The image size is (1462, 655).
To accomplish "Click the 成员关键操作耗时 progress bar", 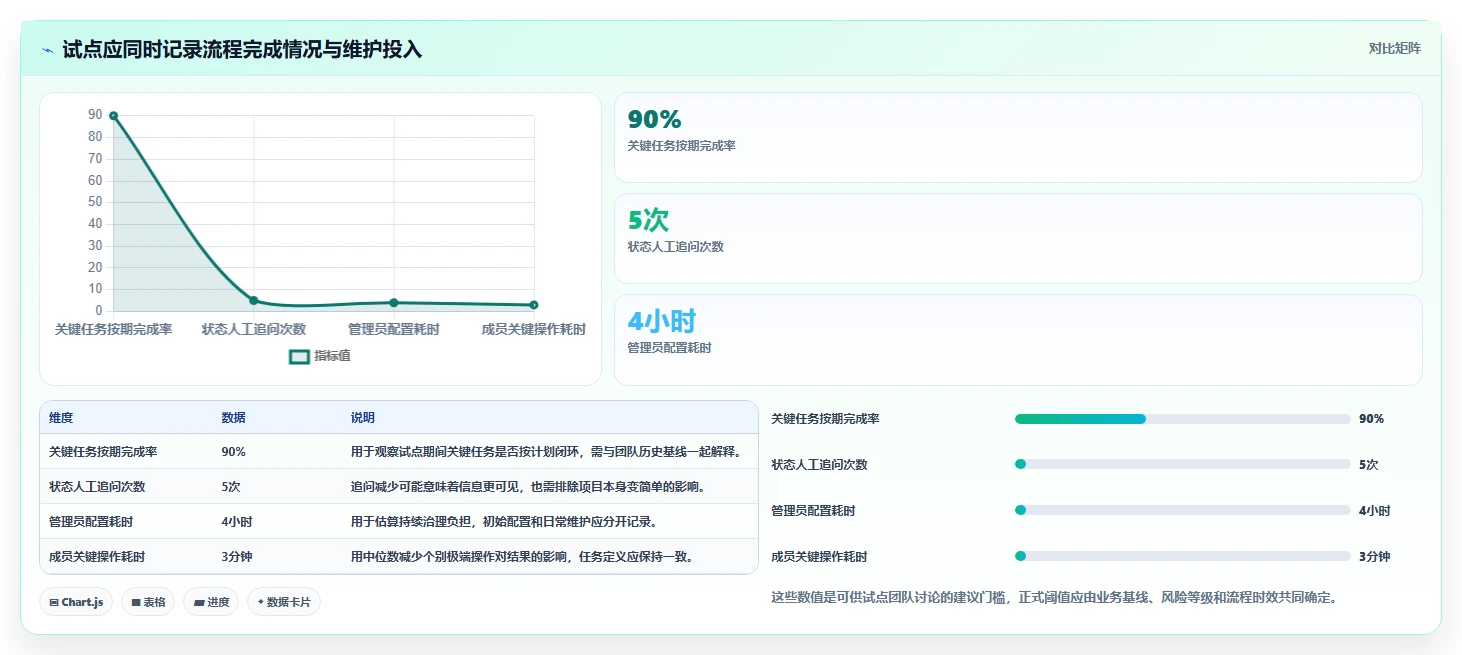I will pyautogui.click(x=1182, y=557).
